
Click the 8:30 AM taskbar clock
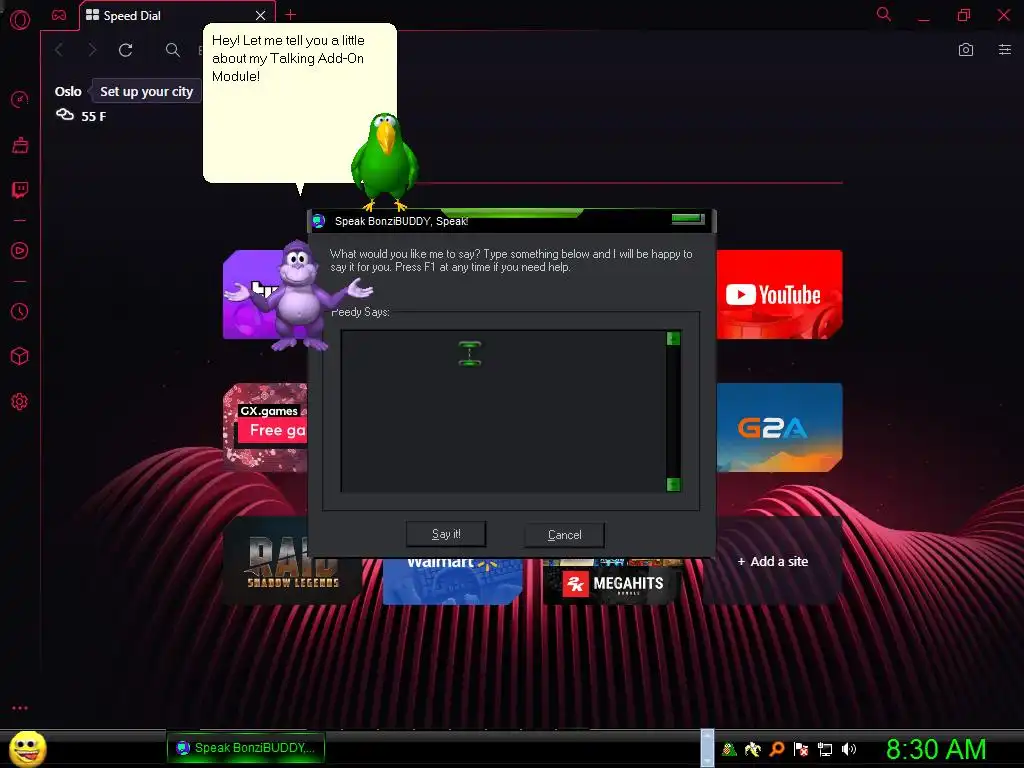(x=936, y=749)
